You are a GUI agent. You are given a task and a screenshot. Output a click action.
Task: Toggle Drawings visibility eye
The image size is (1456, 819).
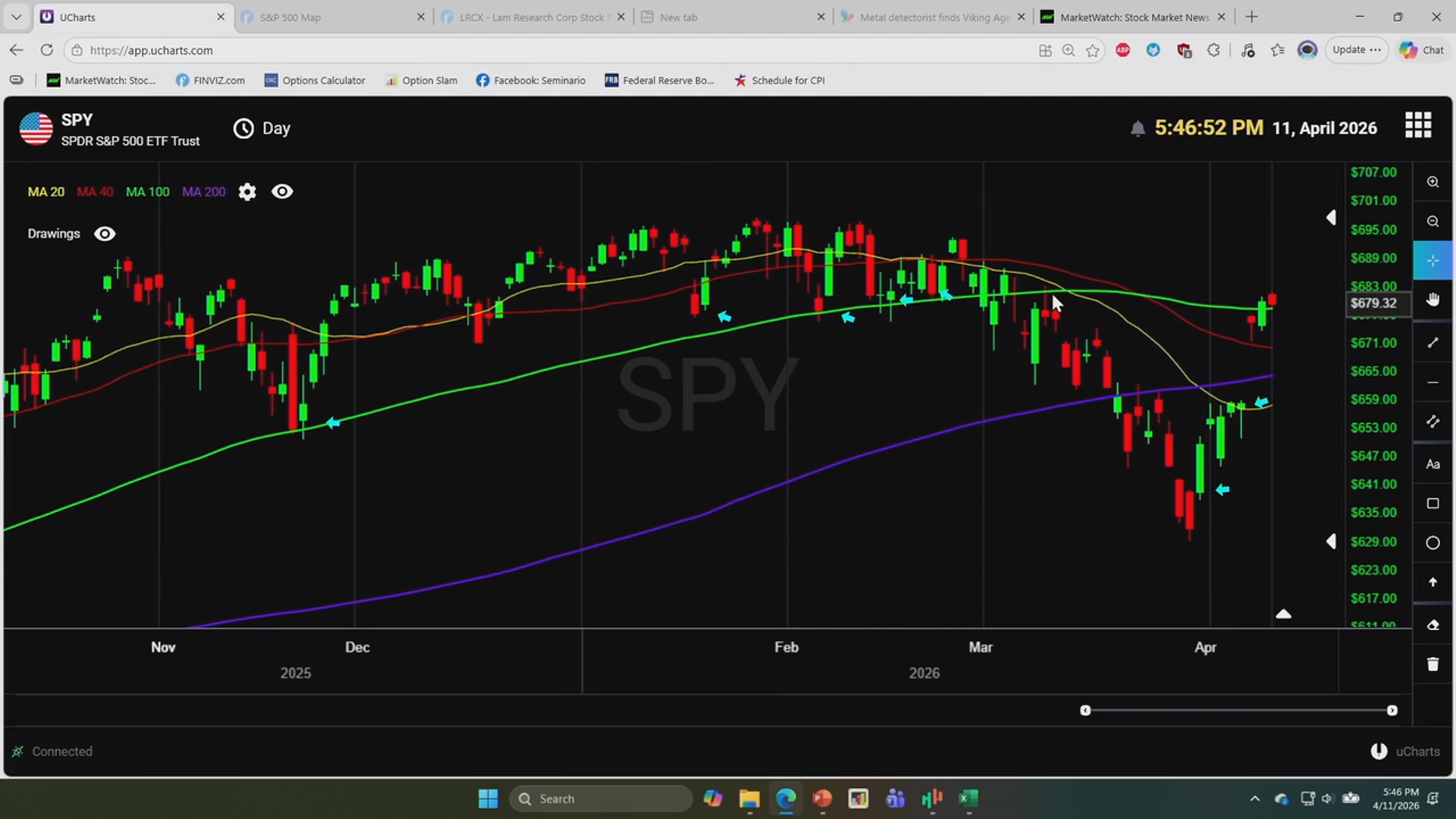[105, 234]
